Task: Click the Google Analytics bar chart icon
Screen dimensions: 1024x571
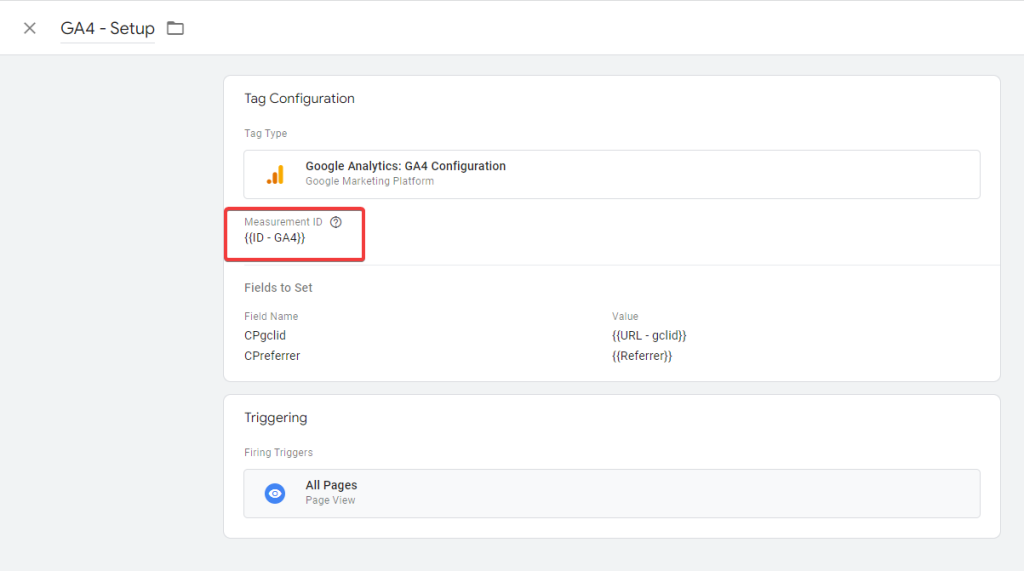Action: coord(275,174)
